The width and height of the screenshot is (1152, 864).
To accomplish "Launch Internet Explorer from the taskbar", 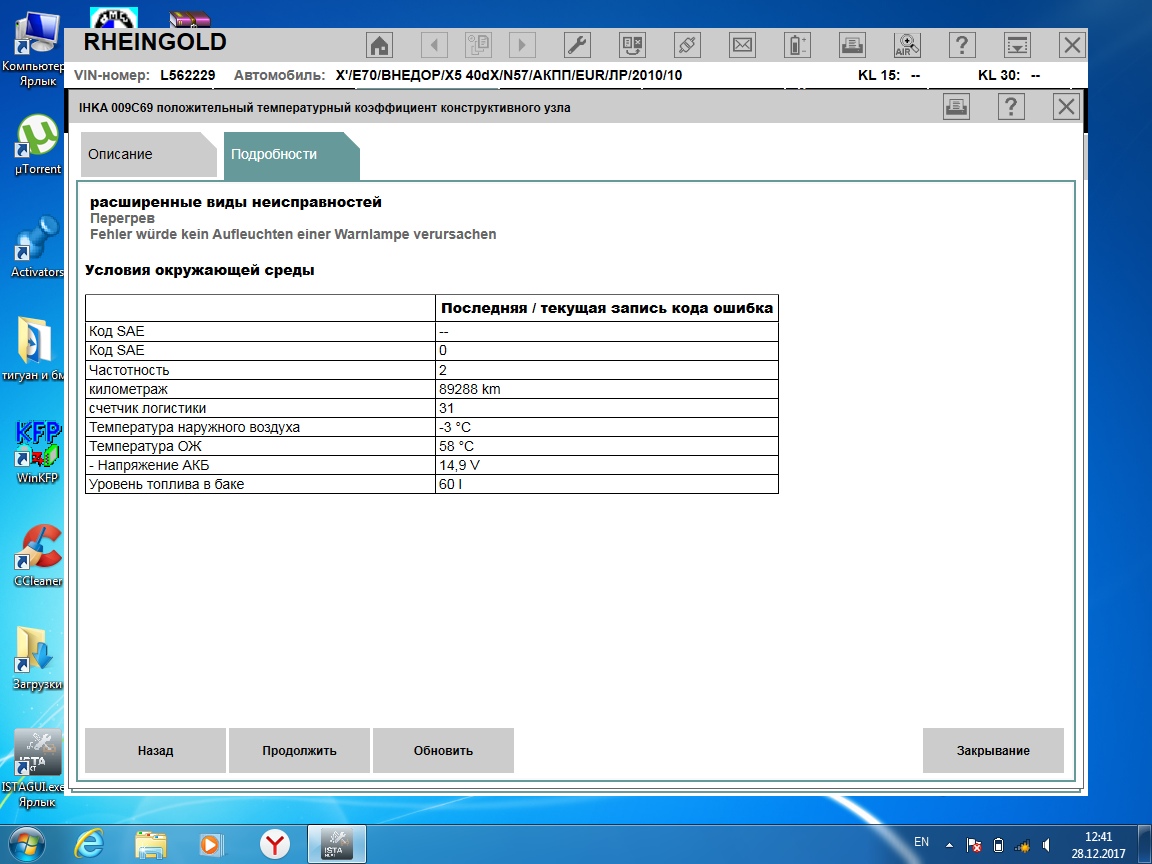I will pos(89,844).
